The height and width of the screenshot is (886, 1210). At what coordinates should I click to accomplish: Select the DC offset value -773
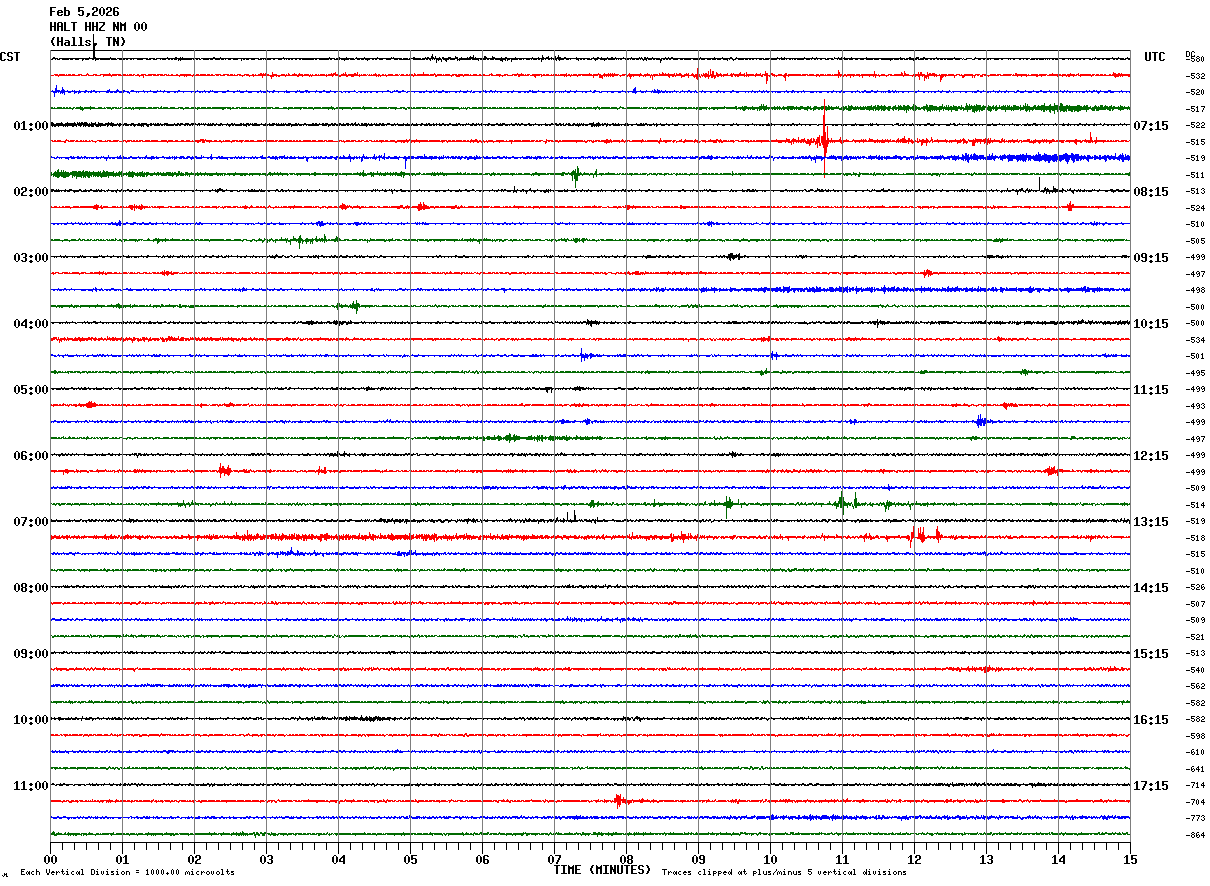[1195, 818]
